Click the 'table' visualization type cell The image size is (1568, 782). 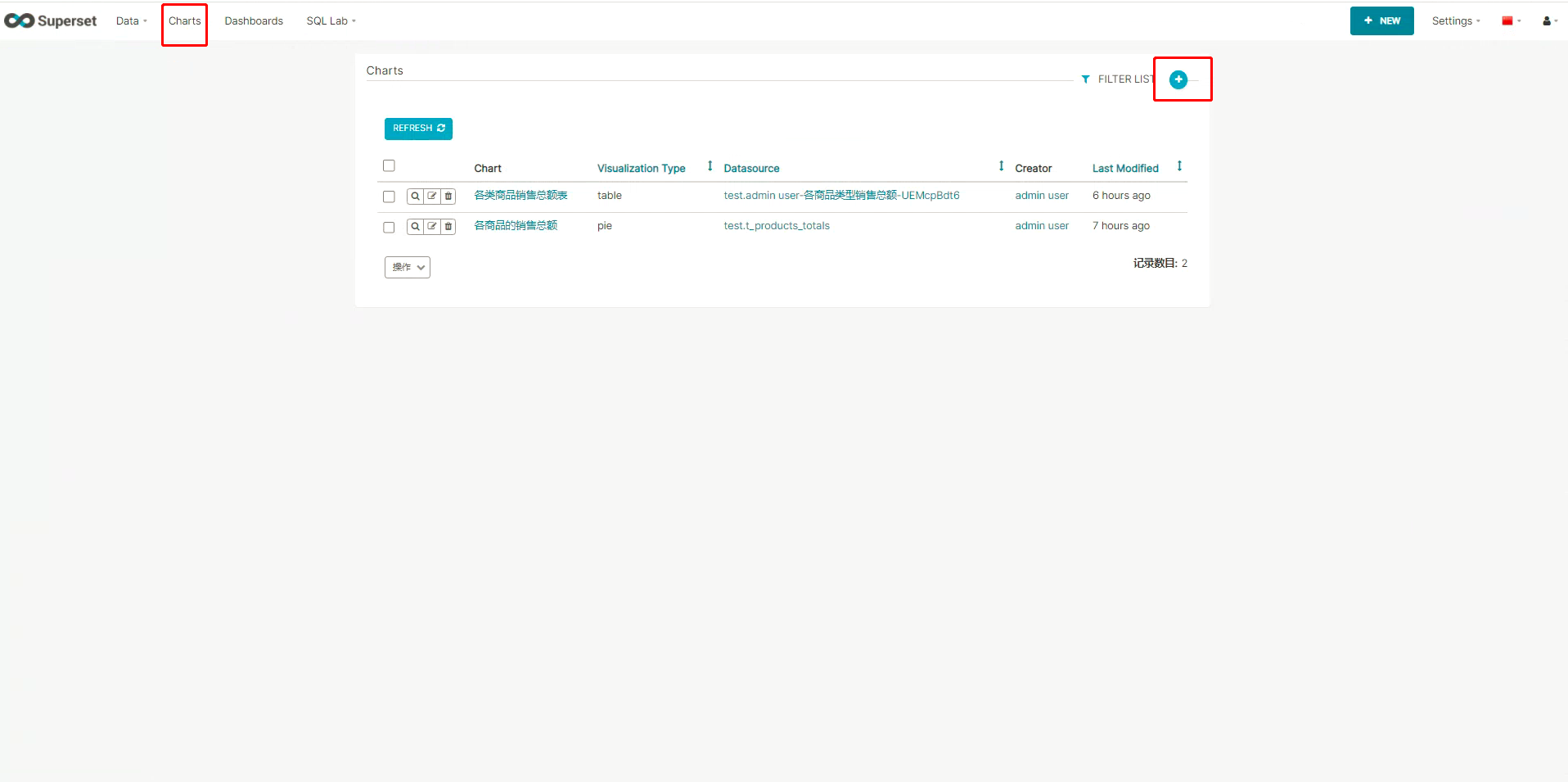click(x=610, y=196)
